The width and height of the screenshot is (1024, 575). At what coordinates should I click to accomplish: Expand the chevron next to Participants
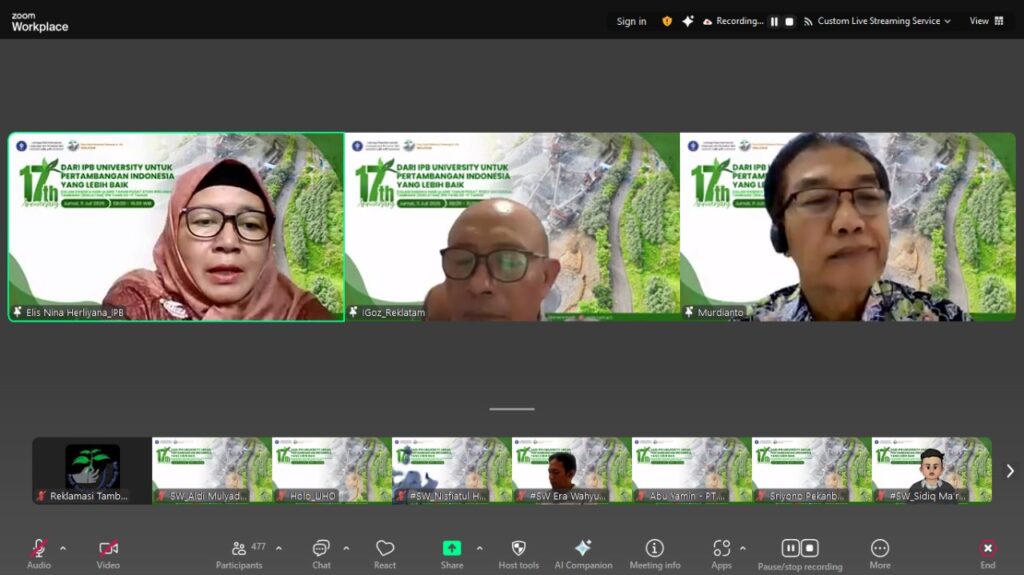click(x=279, y=548)
